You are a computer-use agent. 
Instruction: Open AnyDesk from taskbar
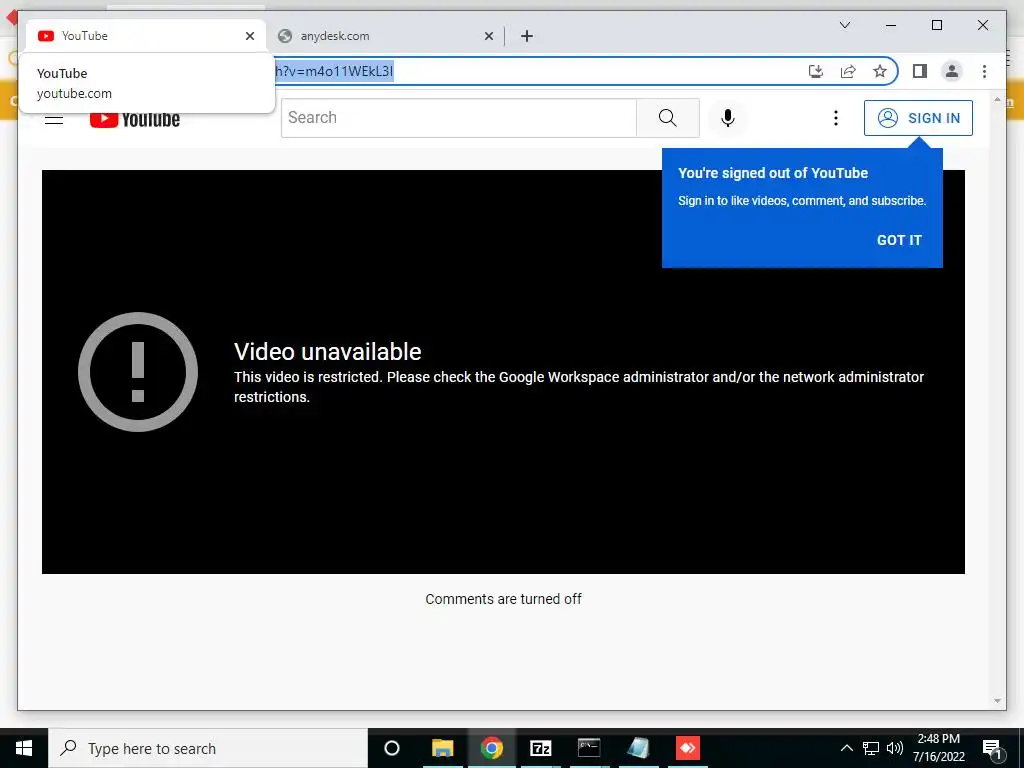[x=687, y=748]
